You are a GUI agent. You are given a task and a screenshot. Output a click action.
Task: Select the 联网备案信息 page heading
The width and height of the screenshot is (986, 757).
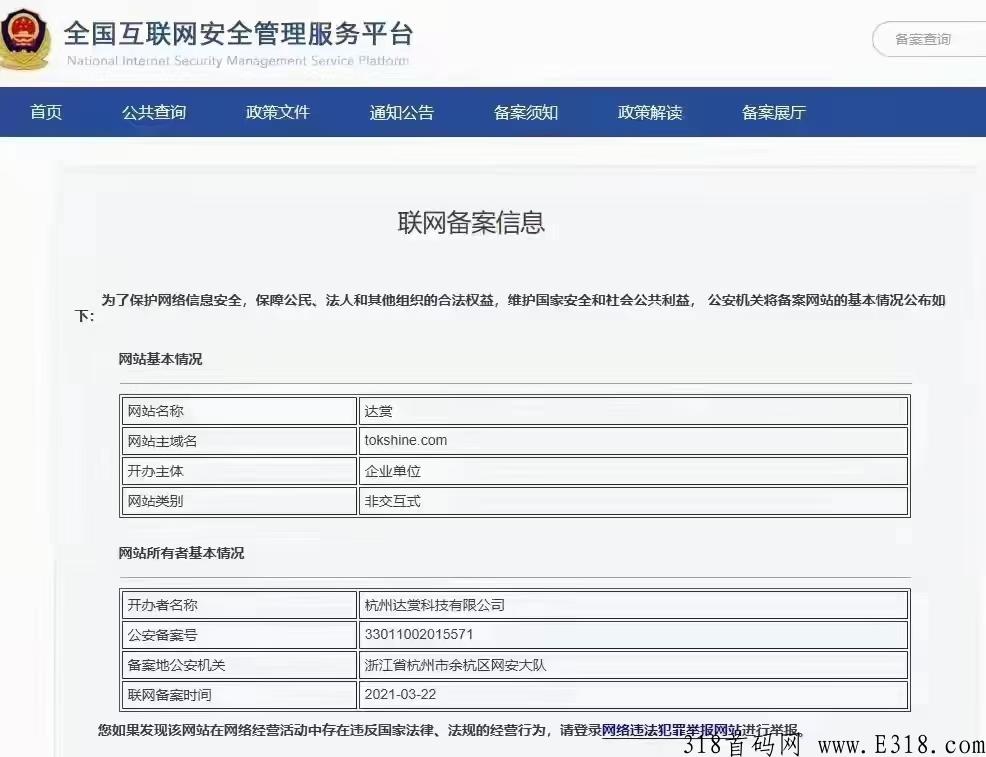pos(471,223)
